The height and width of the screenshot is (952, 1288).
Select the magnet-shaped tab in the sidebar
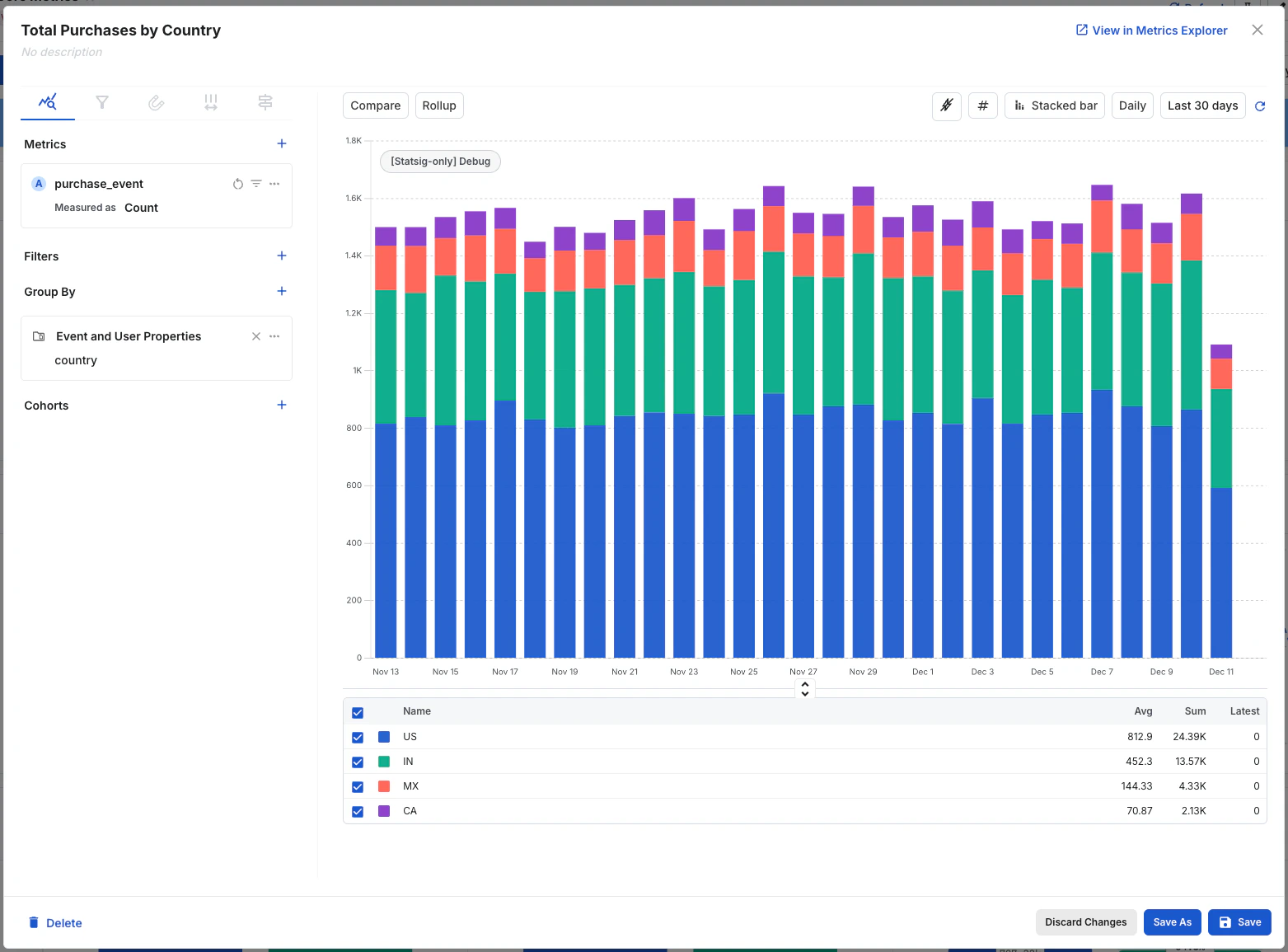[157, 103]
